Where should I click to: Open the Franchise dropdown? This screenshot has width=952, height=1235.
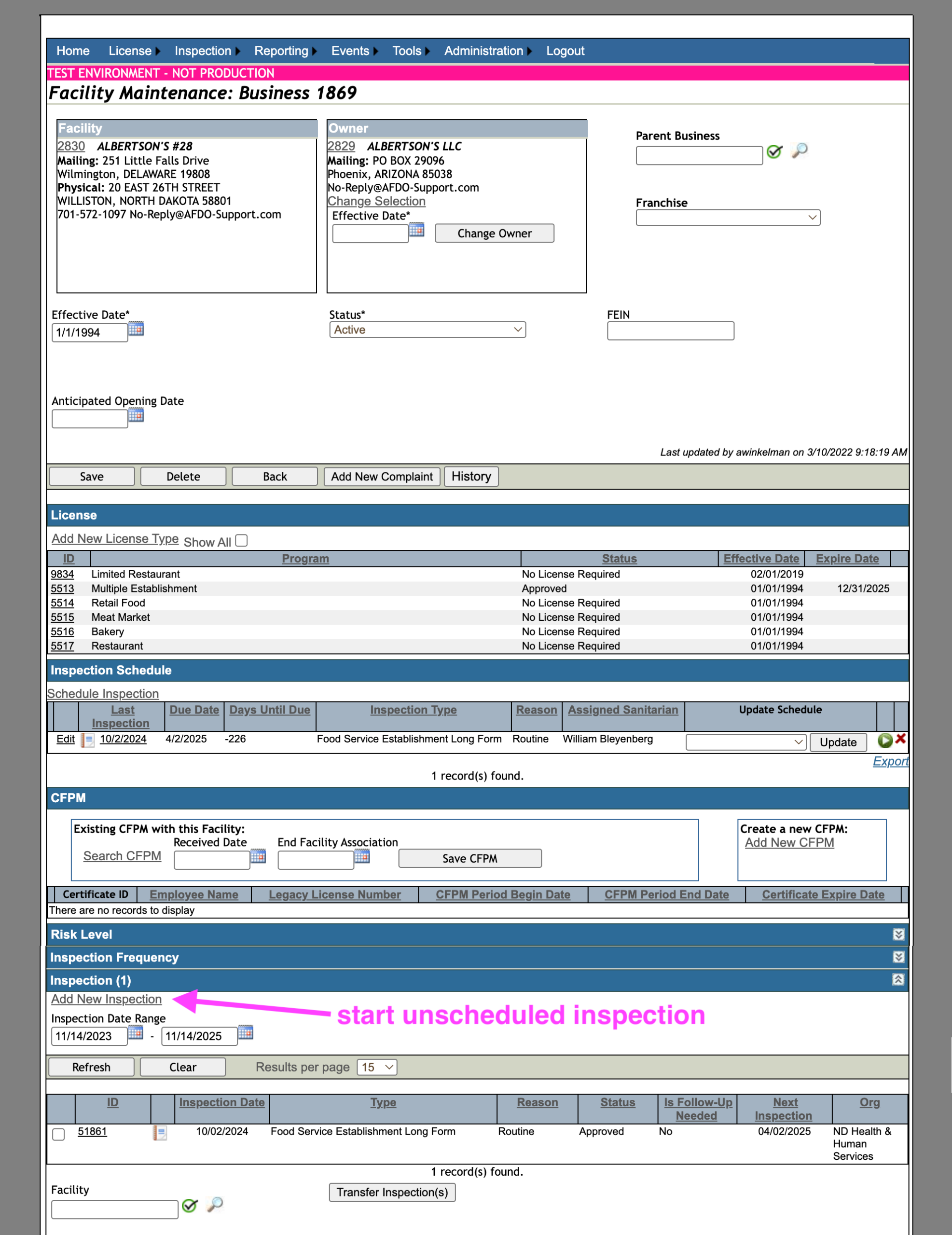pos(728,218)
